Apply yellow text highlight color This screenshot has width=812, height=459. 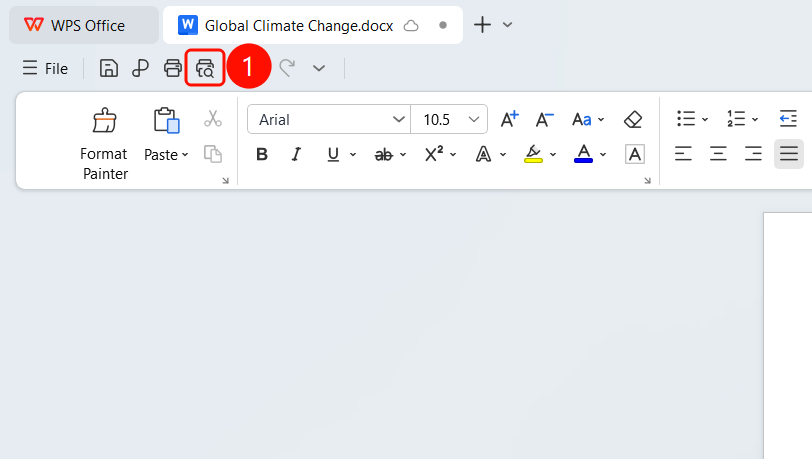[x=533, y=154]
